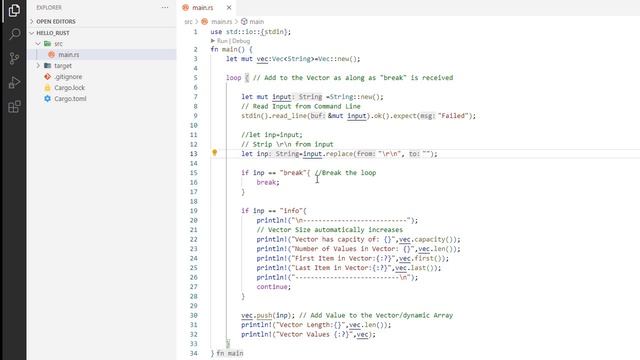The image size is (640, 360).
Task: Click the Cargo.lock file icon
Action: coord(47,87)
